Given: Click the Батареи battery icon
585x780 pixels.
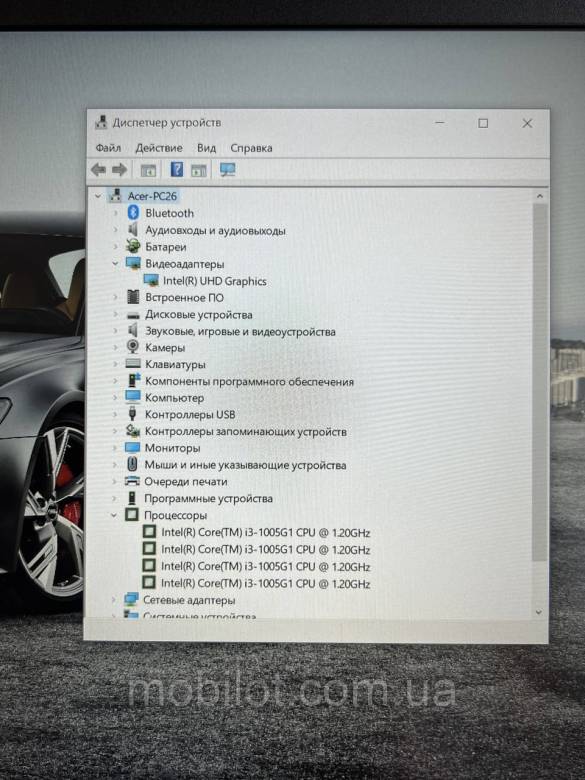Looking at the screenshot, I should pyautogui.click(x=133, y=246).
